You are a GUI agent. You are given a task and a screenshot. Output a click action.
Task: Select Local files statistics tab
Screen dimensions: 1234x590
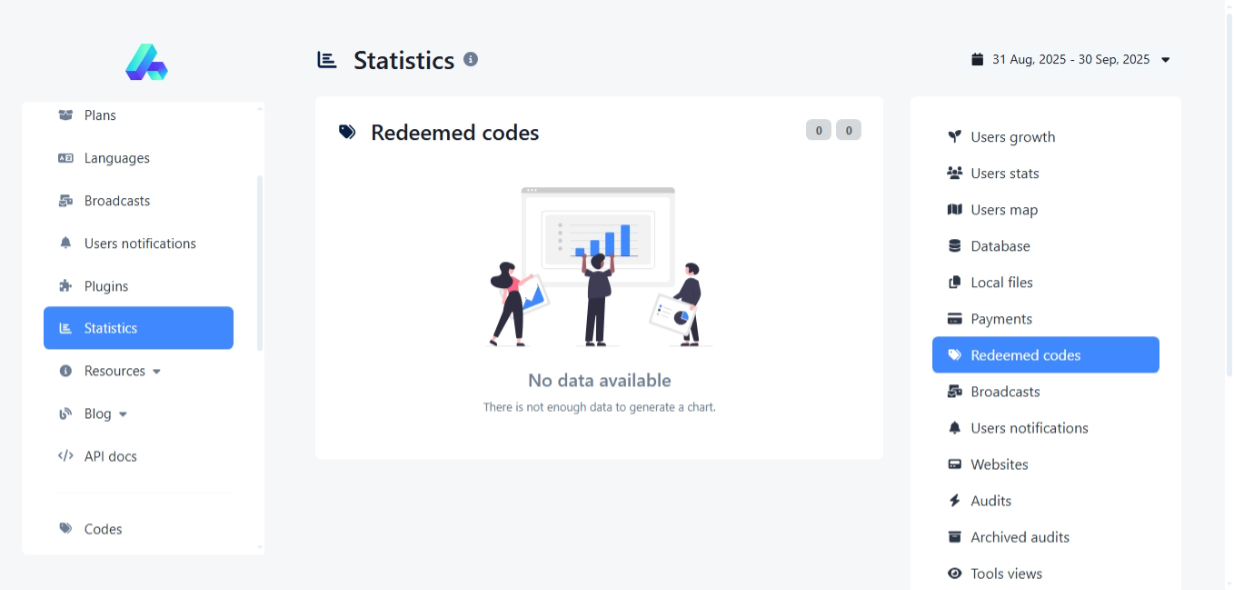(1001, 283)
